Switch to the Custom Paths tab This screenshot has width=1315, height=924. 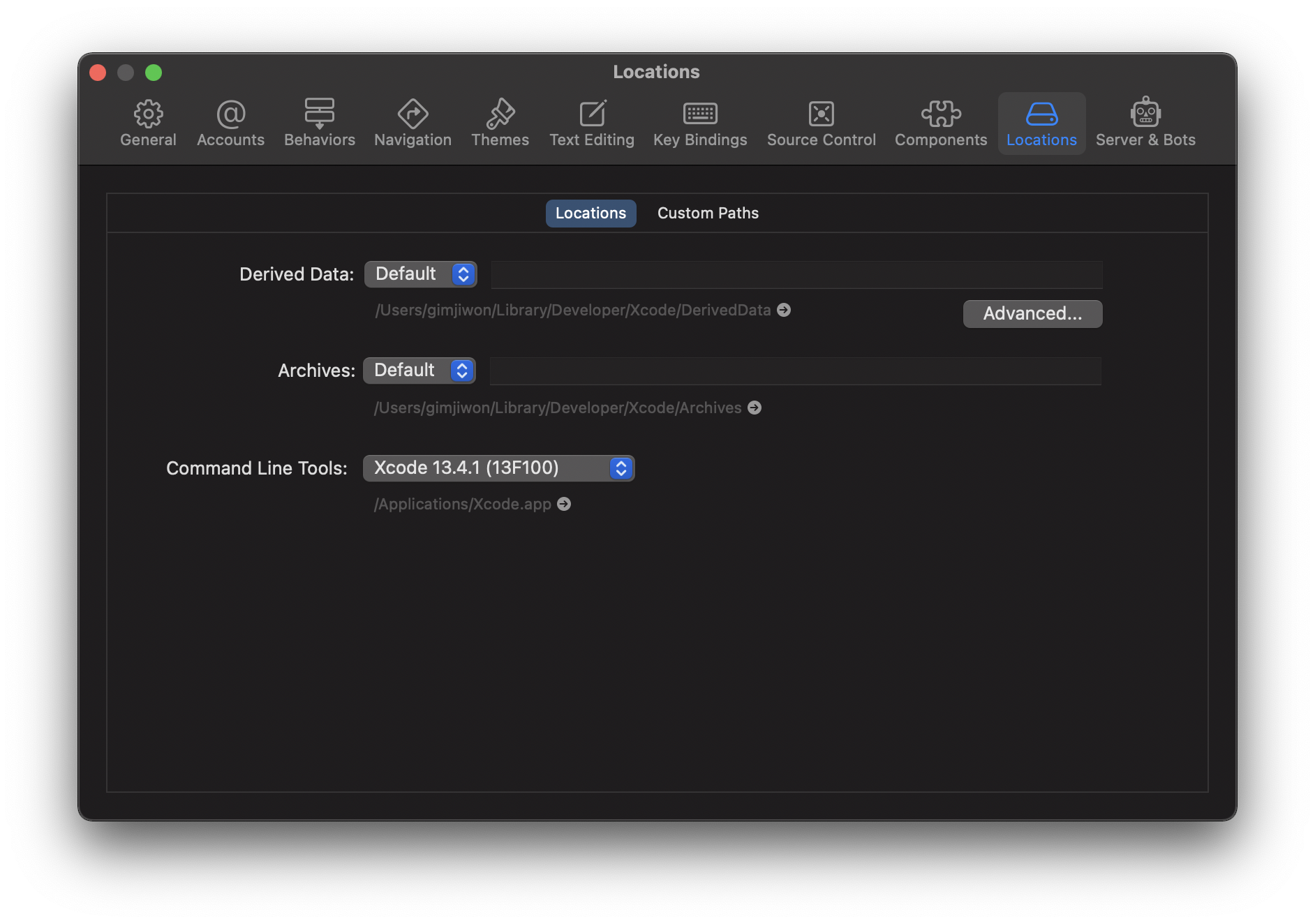708,214
